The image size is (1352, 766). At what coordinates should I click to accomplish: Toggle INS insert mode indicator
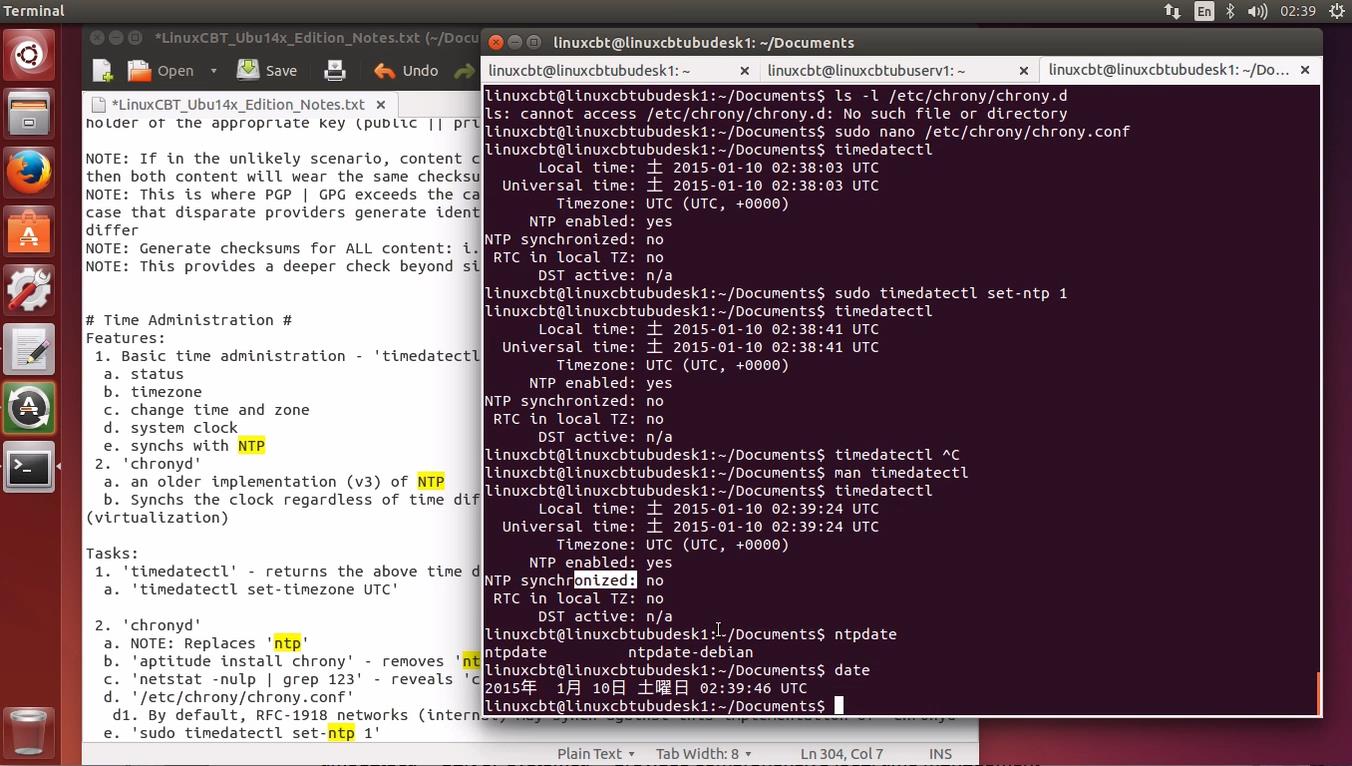tap(940, 754)
